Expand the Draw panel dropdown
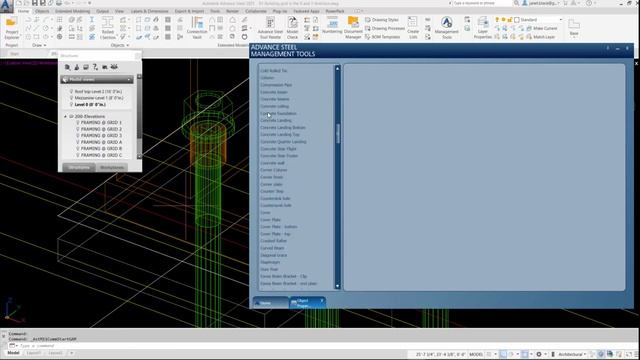 pyautogui.click(x=40, y=45)
